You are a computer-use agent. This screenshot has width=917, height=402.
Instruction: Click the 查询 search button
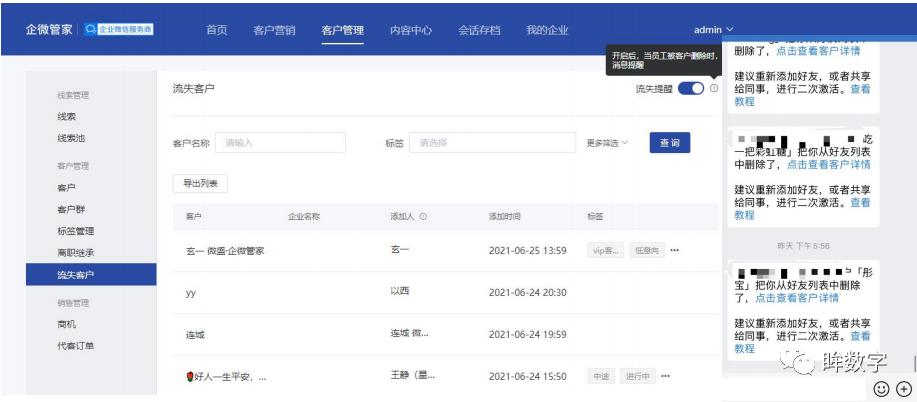(670, 143)
